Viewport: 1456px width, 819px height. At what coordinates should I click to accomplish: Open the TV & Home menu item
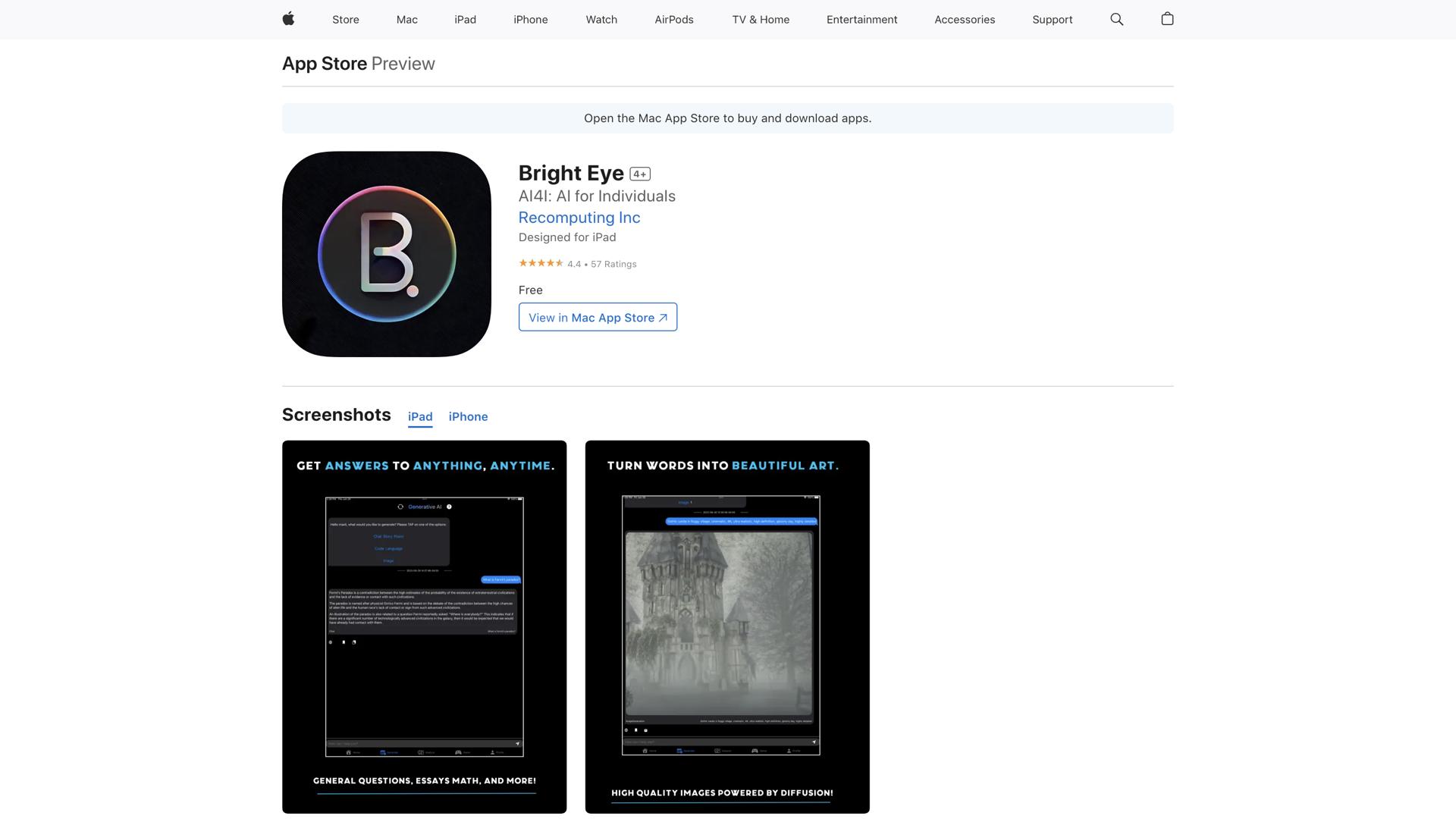pos(760,19)
